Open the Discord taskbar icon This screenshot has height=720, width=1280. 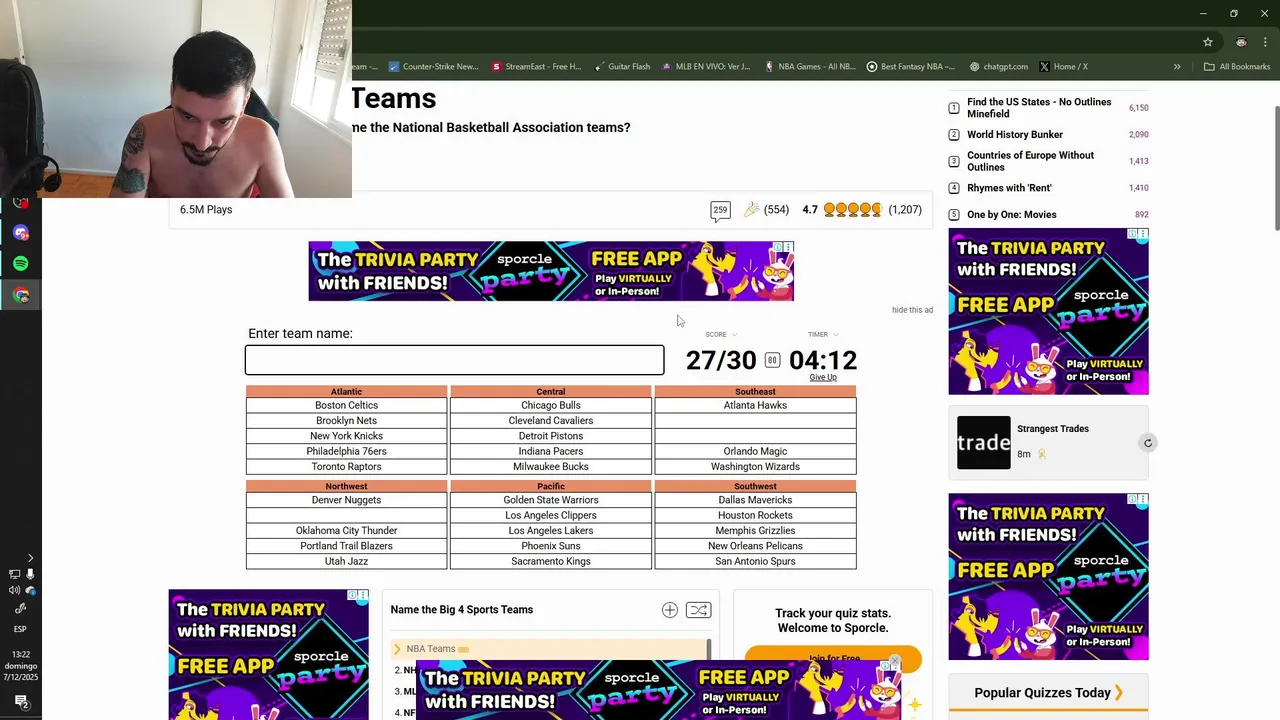click(x=21, y=233)
